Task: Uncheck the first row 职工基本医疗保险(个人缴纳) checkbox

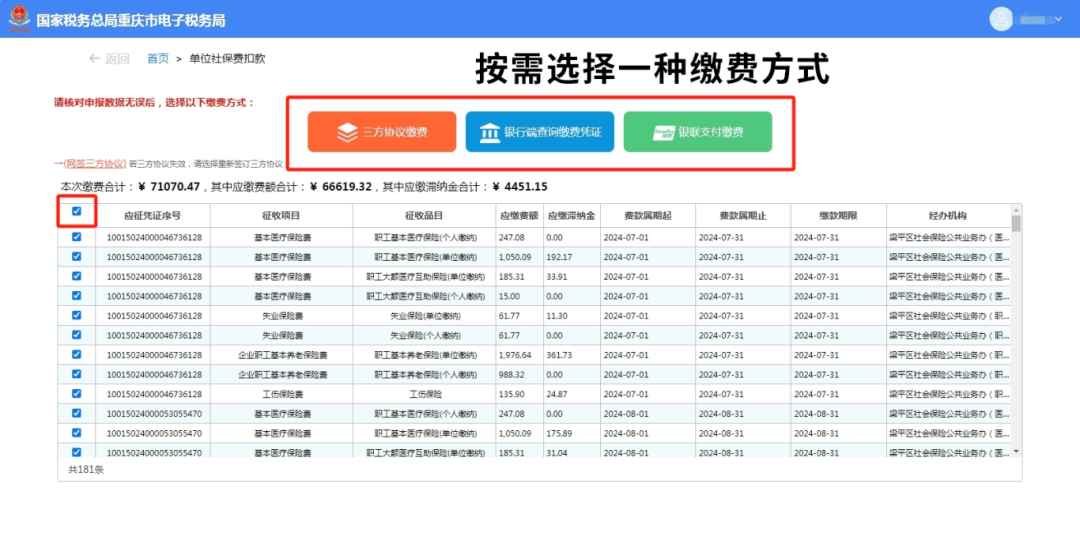Action: (x=77, y=237)
